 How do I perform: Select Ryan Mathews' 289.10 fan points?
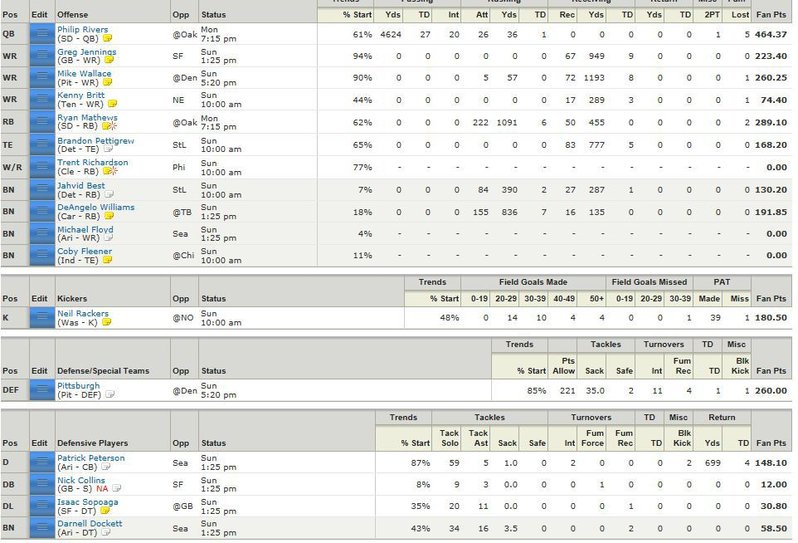pos(771,122)
